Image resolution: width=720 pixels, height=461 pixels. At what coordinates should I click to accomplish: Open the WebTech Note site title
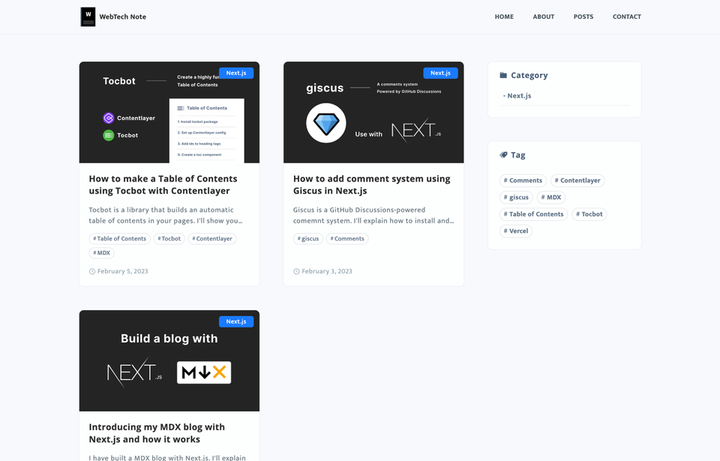click(123, 17)
